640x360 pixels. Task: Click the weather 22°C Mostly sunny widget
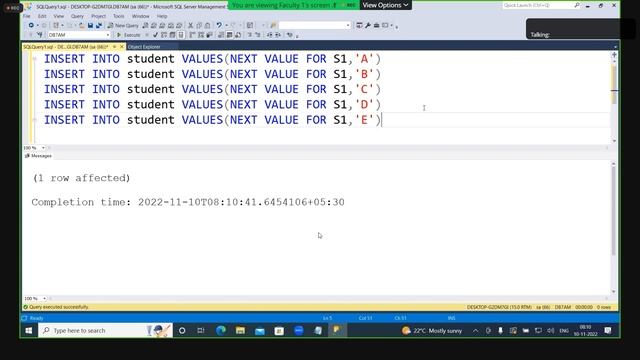pyautogui.click(x=432, y=331)
